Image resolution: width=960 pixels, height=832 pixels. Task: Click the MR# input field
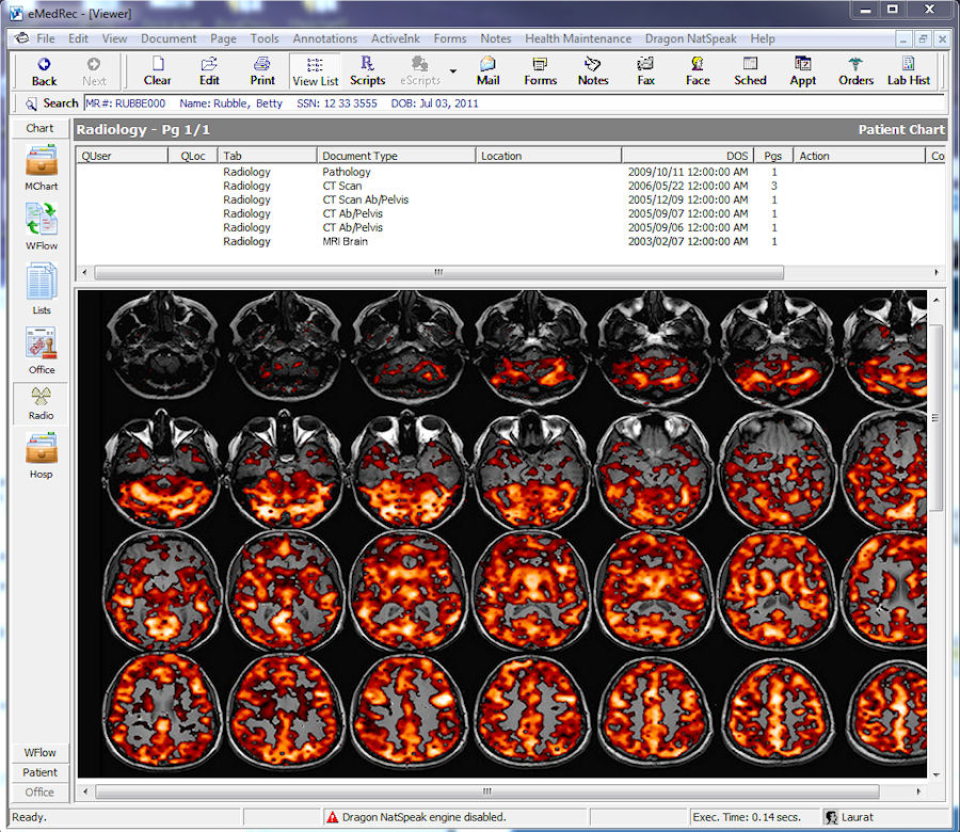126,103
